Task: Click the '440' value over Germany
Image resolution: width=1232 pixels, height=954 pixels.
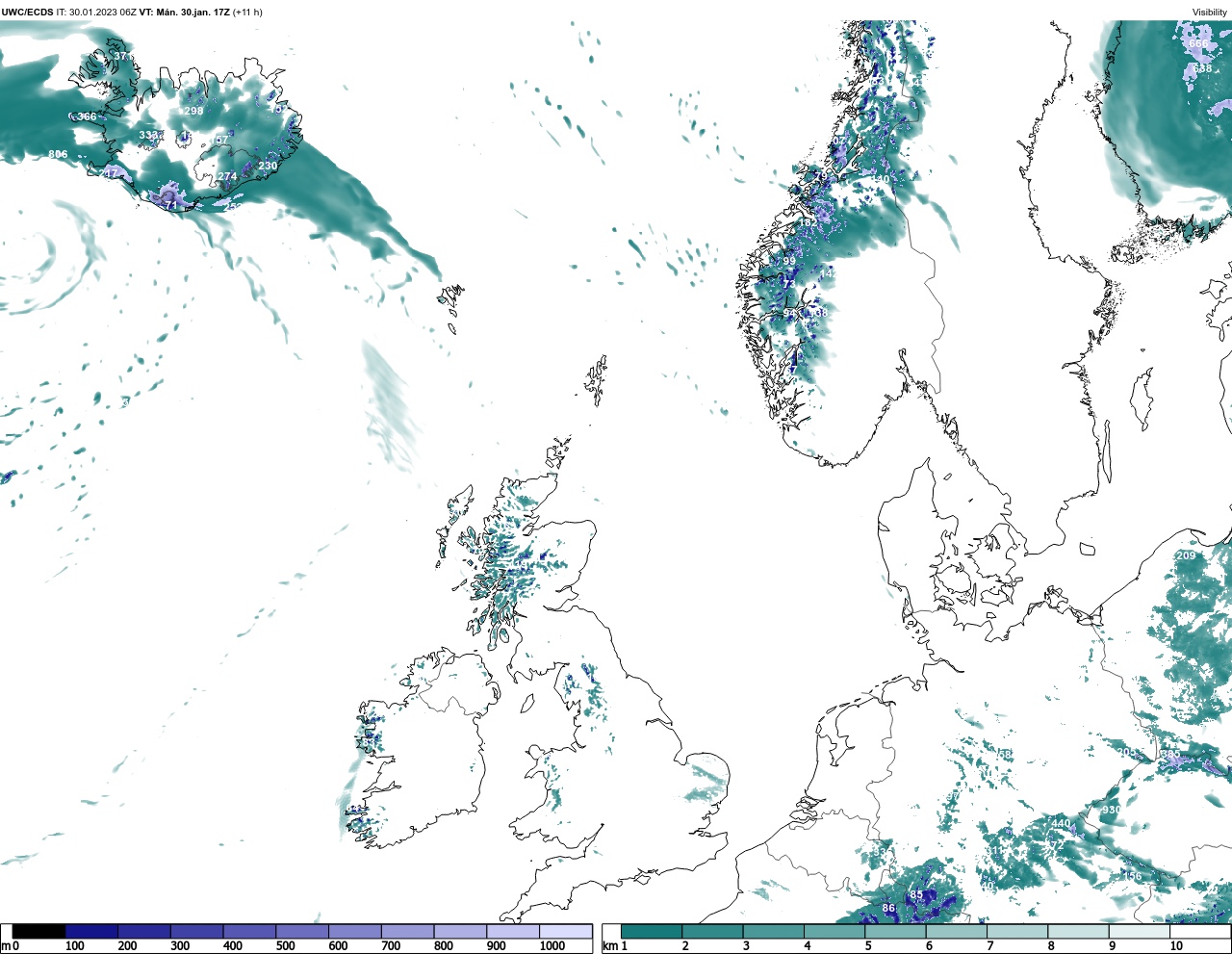Action: pos(1060,824)
